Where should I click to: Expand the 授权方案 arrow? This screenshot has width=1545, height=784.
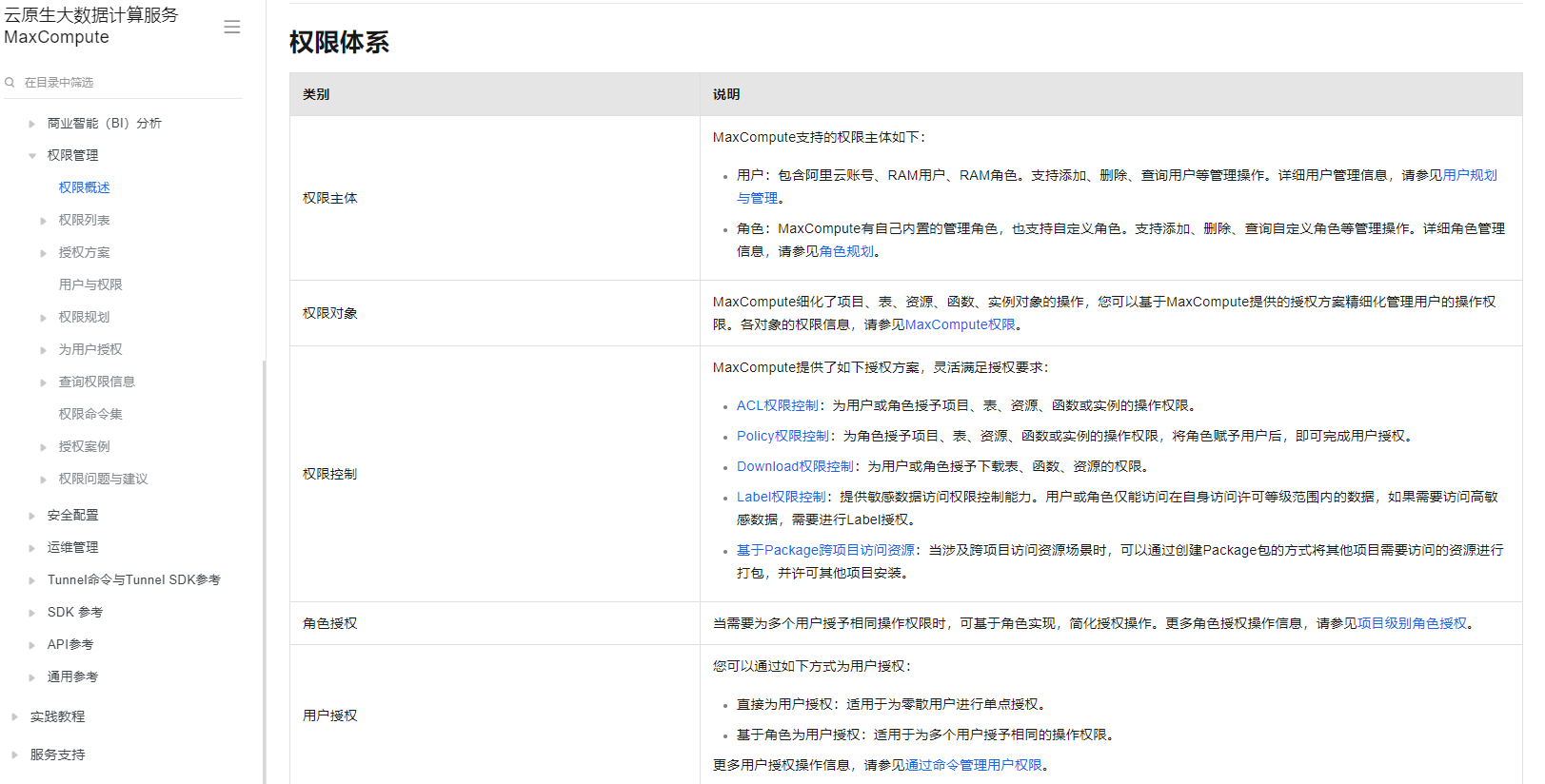coord(43,253)
